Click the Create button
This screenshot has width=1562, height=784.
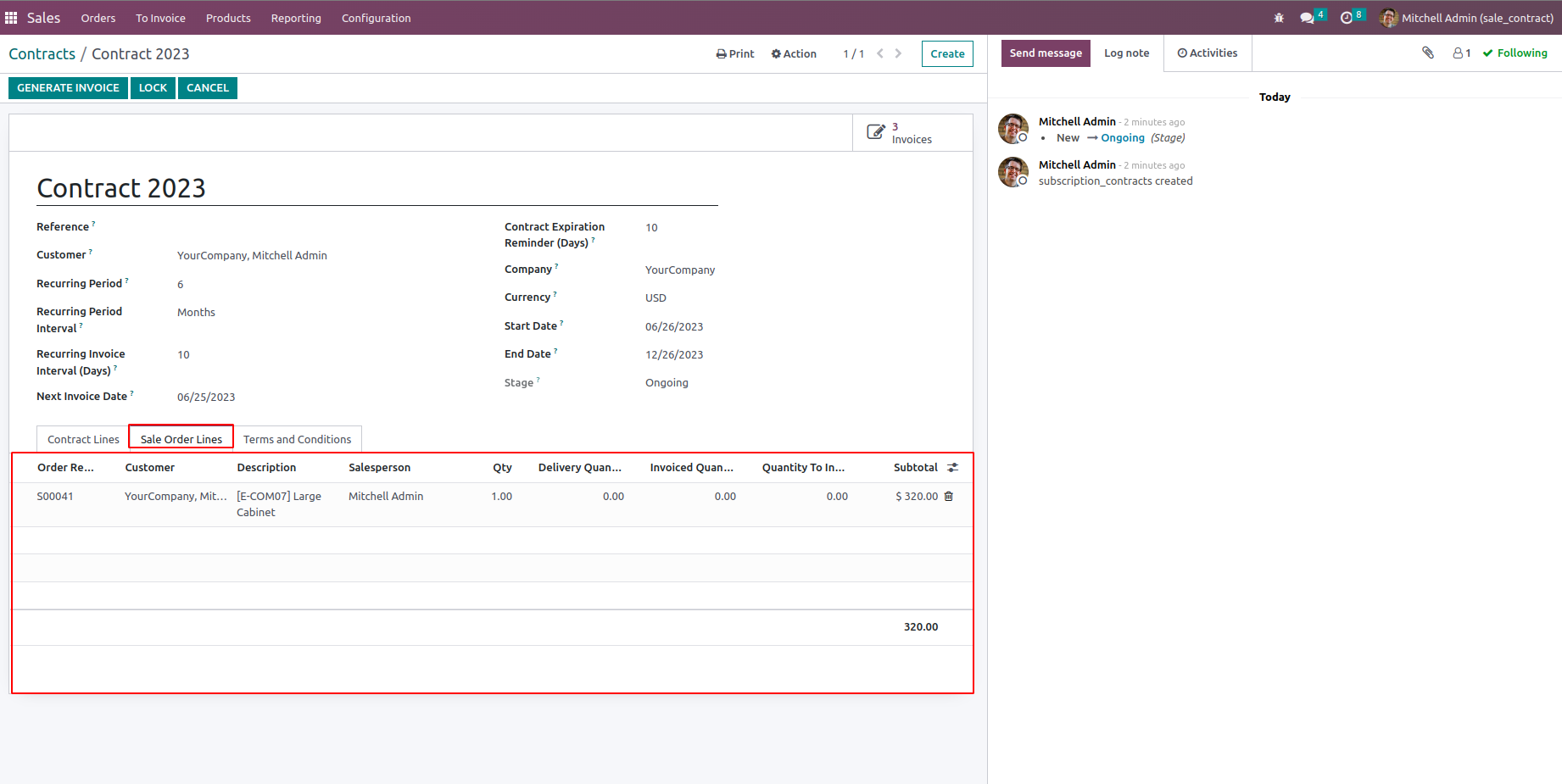(x=947, y=53)
